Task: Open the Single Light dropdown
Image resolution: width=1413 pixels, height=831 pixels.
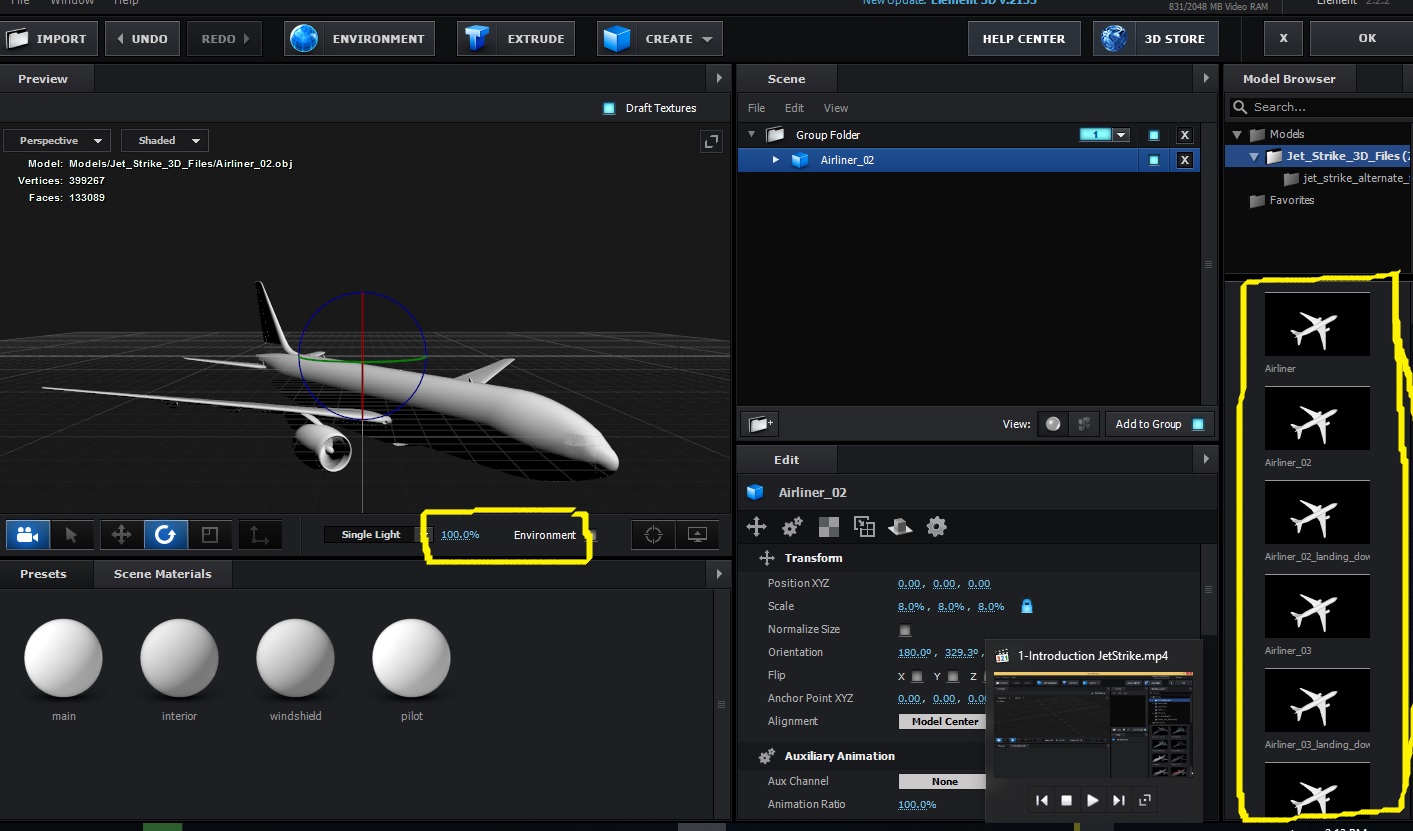Action: (377, 535)
